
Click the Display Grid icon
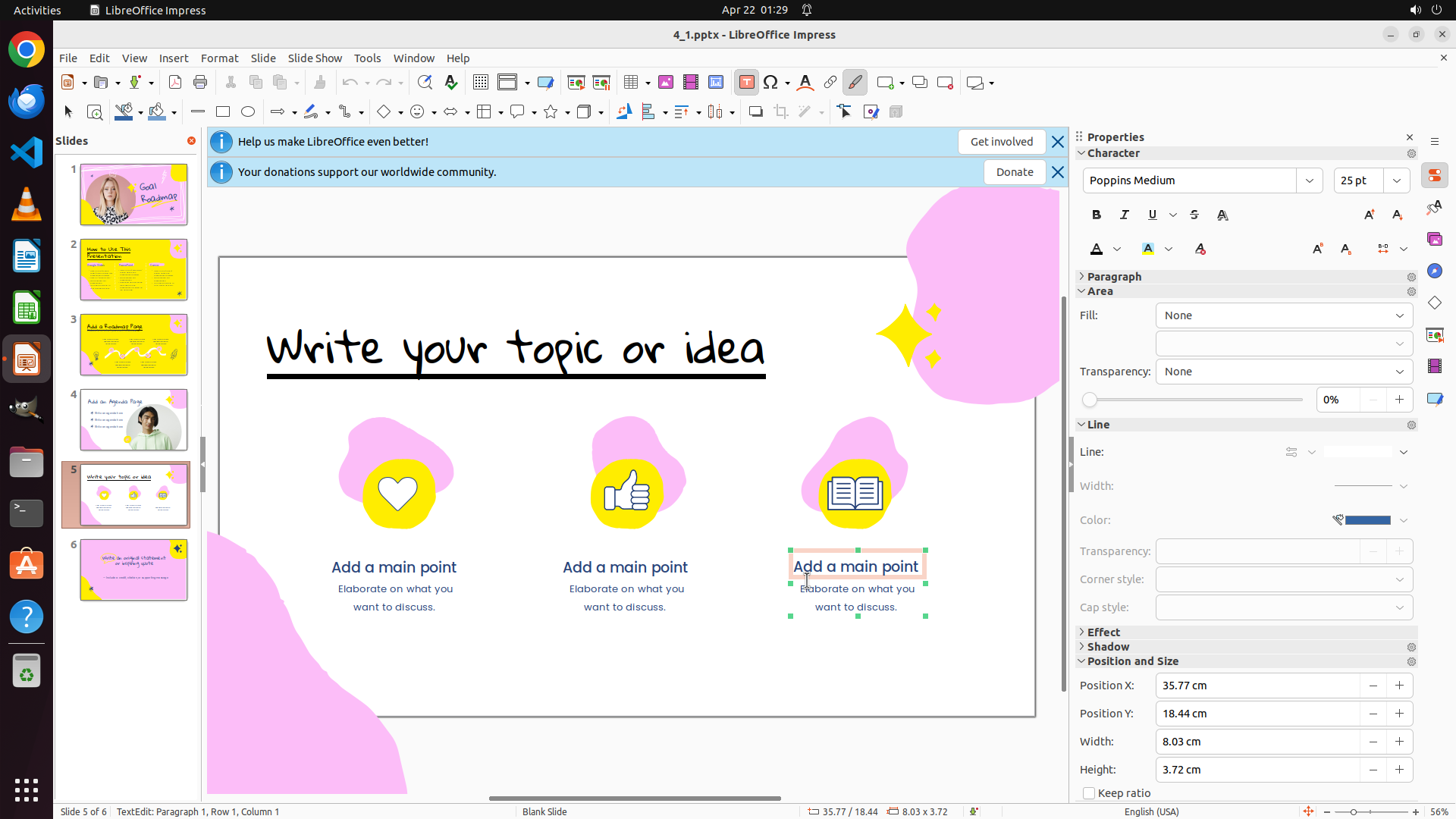[x=481, y=83]
